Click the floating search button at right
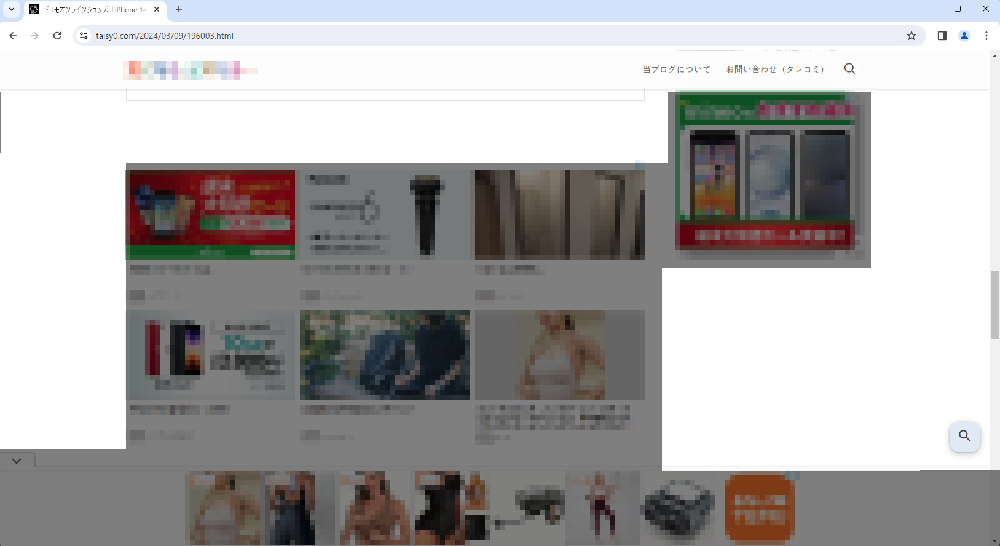 (964, 436)
